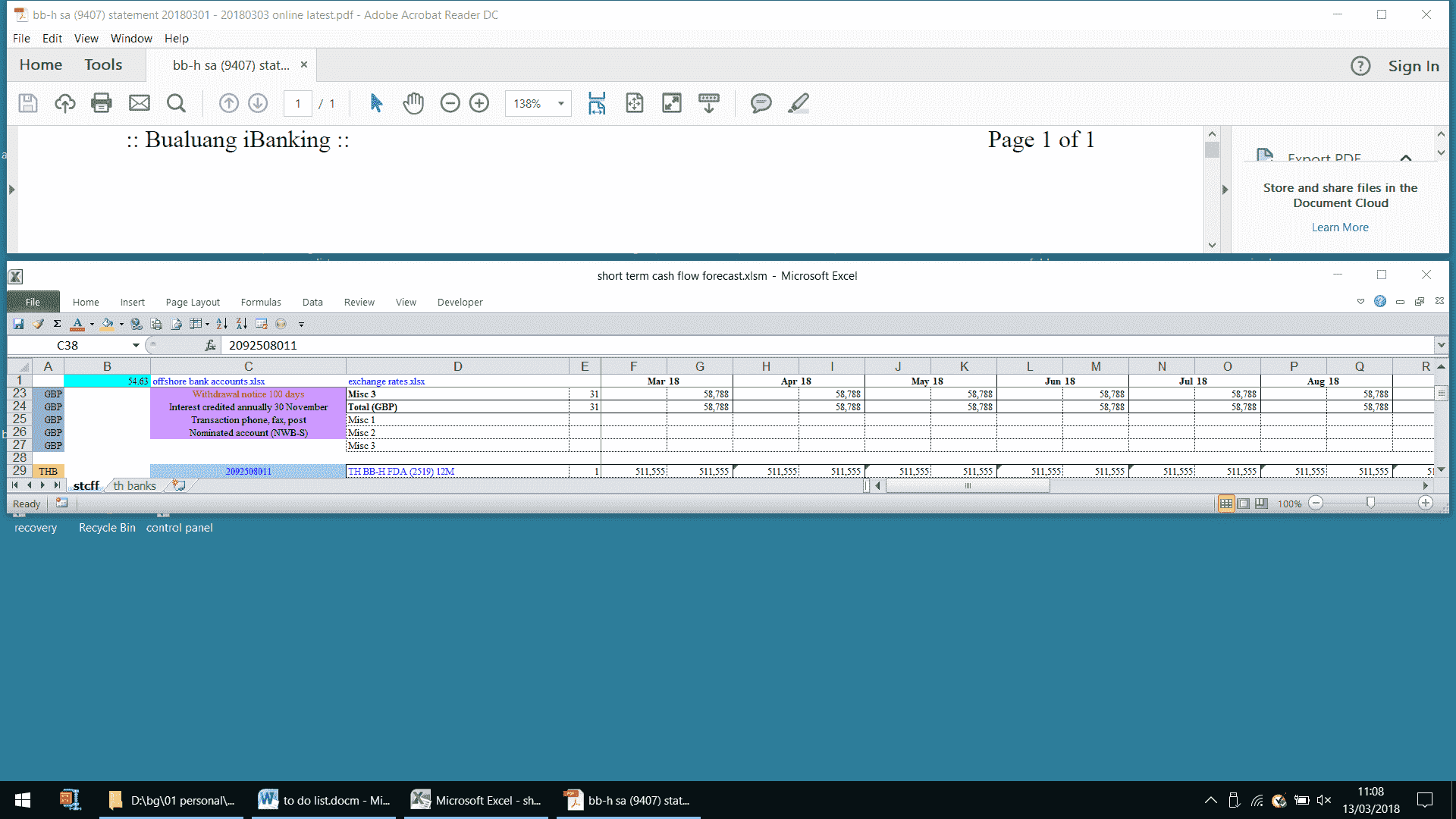Screen dimensions: 1456x819
Task: Click the upload to cloud icon in Acrobat
Action: [x=65, y=103]
